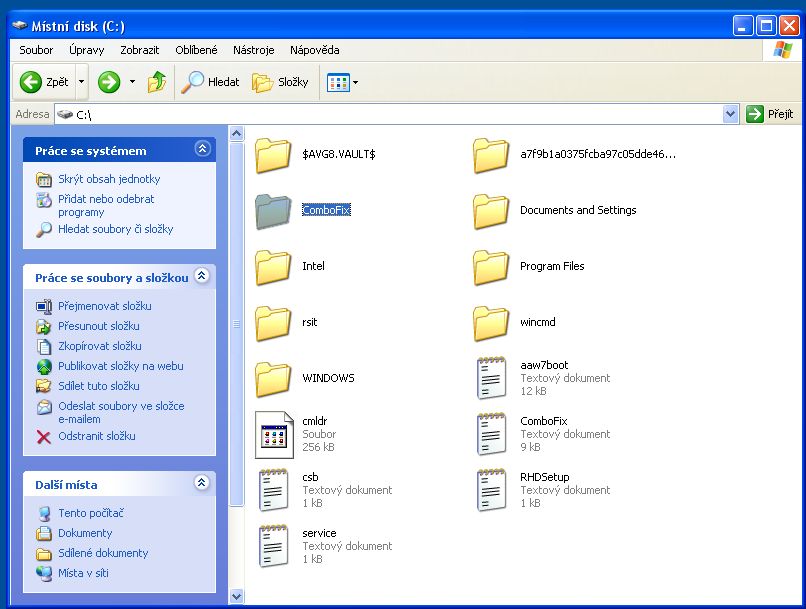Go up one folder level icon

[157, 82]
